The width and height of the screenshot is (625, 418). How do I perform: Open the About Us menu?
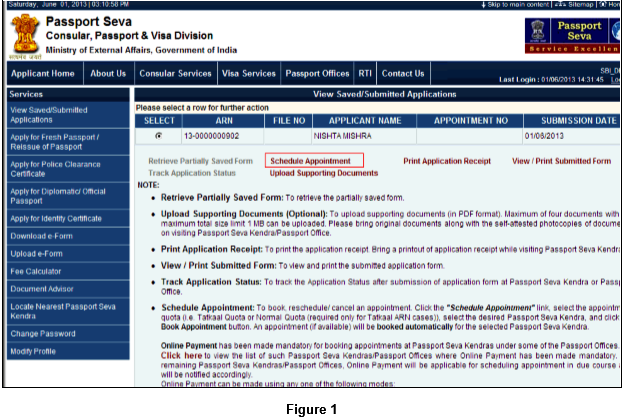pyautogui.click(x=108, y=73)
